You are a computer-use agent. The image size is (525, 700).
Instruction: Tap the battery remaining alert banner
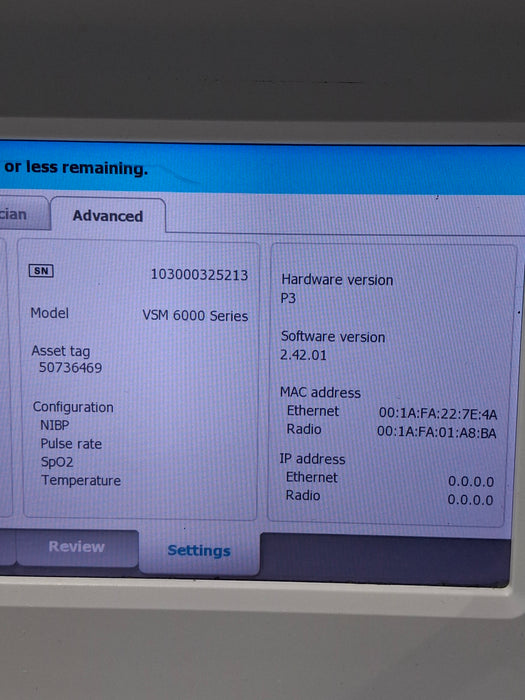(262, 168)
